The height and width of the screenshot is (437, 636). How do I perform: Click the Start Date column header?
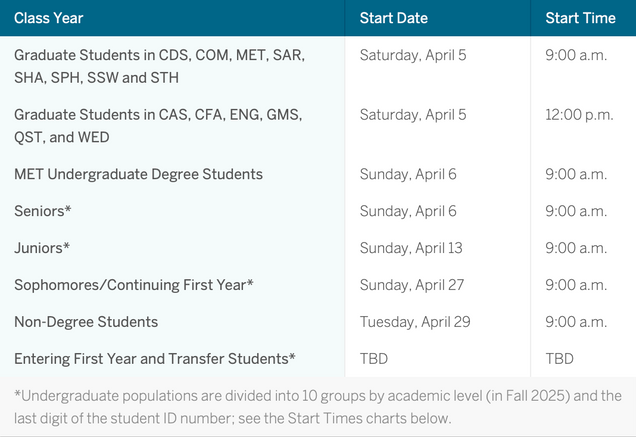[x=393, y=18]
